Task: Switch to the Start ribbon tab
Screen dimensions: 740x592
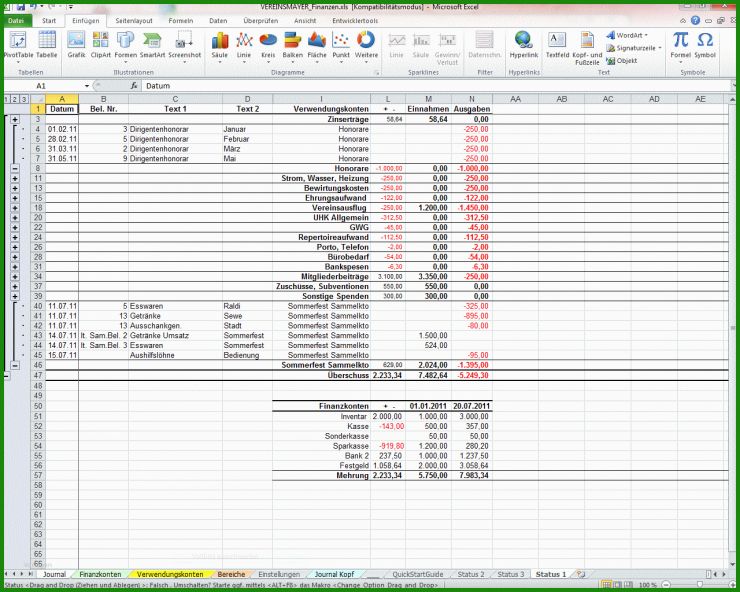Action: (x=49, y=20)
